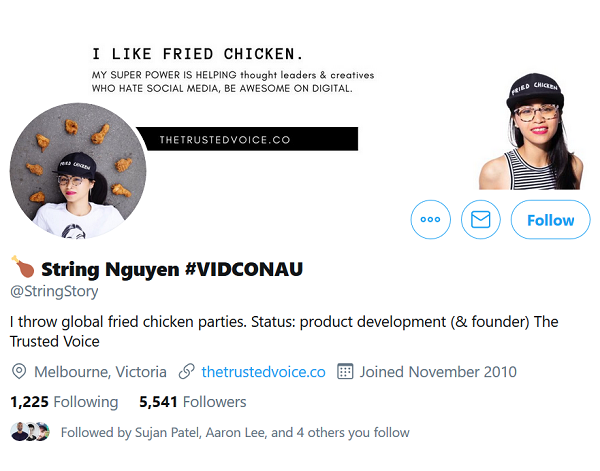Click the chicken drumstick emoji by name
600x471 pixels.
(22, 267)
